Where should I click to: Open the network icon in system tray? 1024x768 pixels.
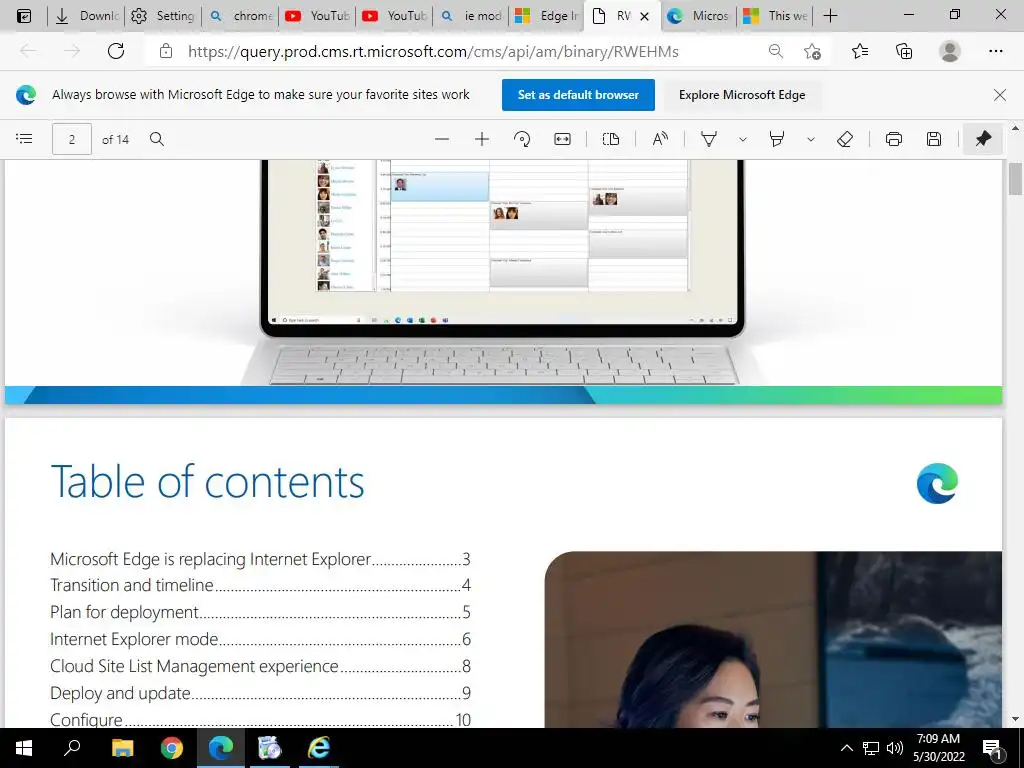[x=871, y=748]
